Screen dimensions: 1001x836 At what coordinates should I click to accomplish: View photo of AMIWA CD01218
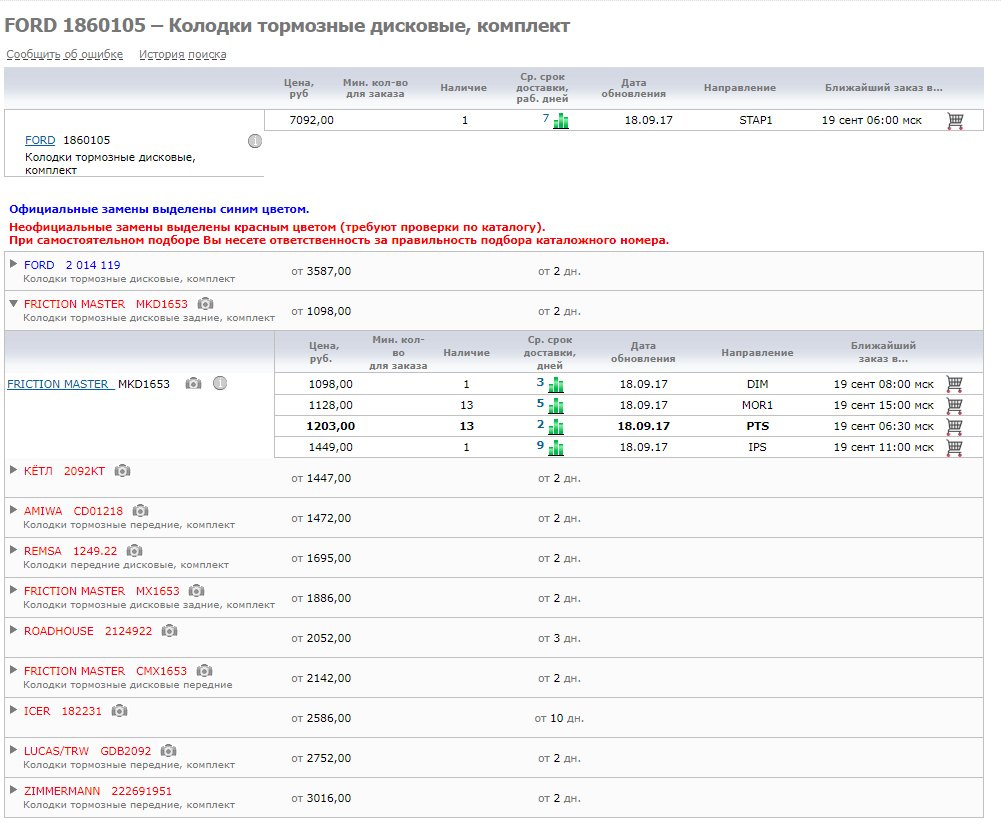click(x=140, y=511)
